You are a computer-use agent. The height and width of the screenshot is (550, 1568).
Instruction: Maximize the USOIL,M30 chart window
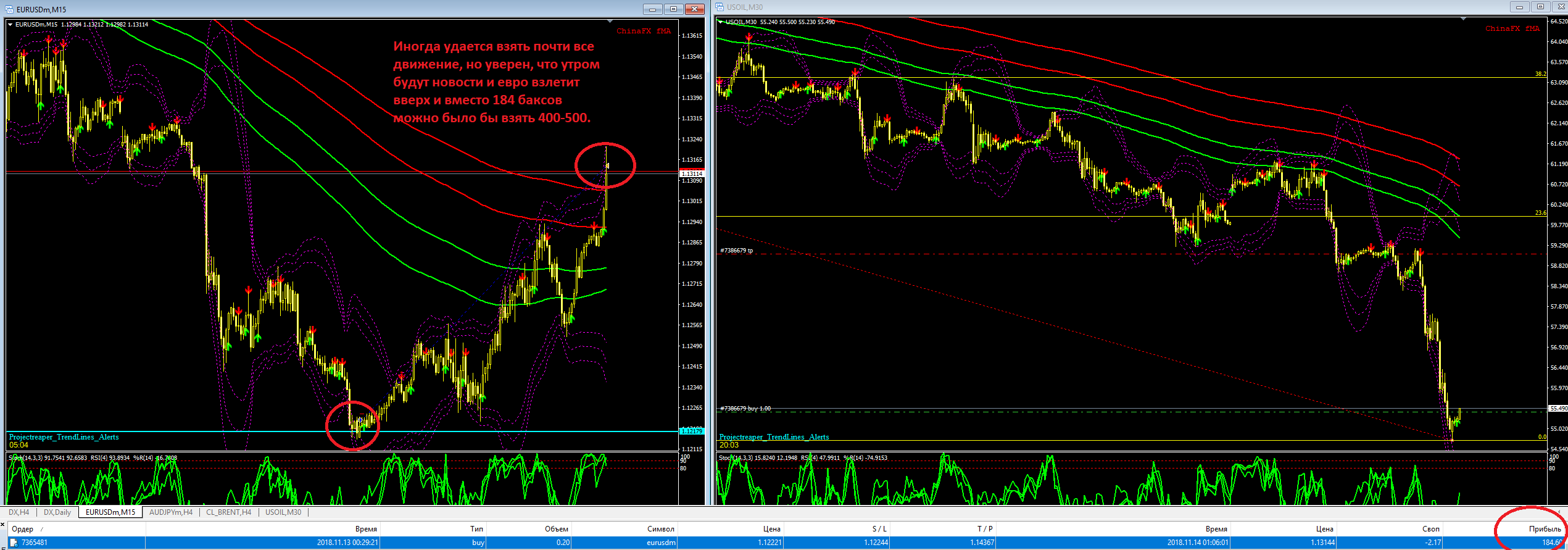click(1540, 7)
